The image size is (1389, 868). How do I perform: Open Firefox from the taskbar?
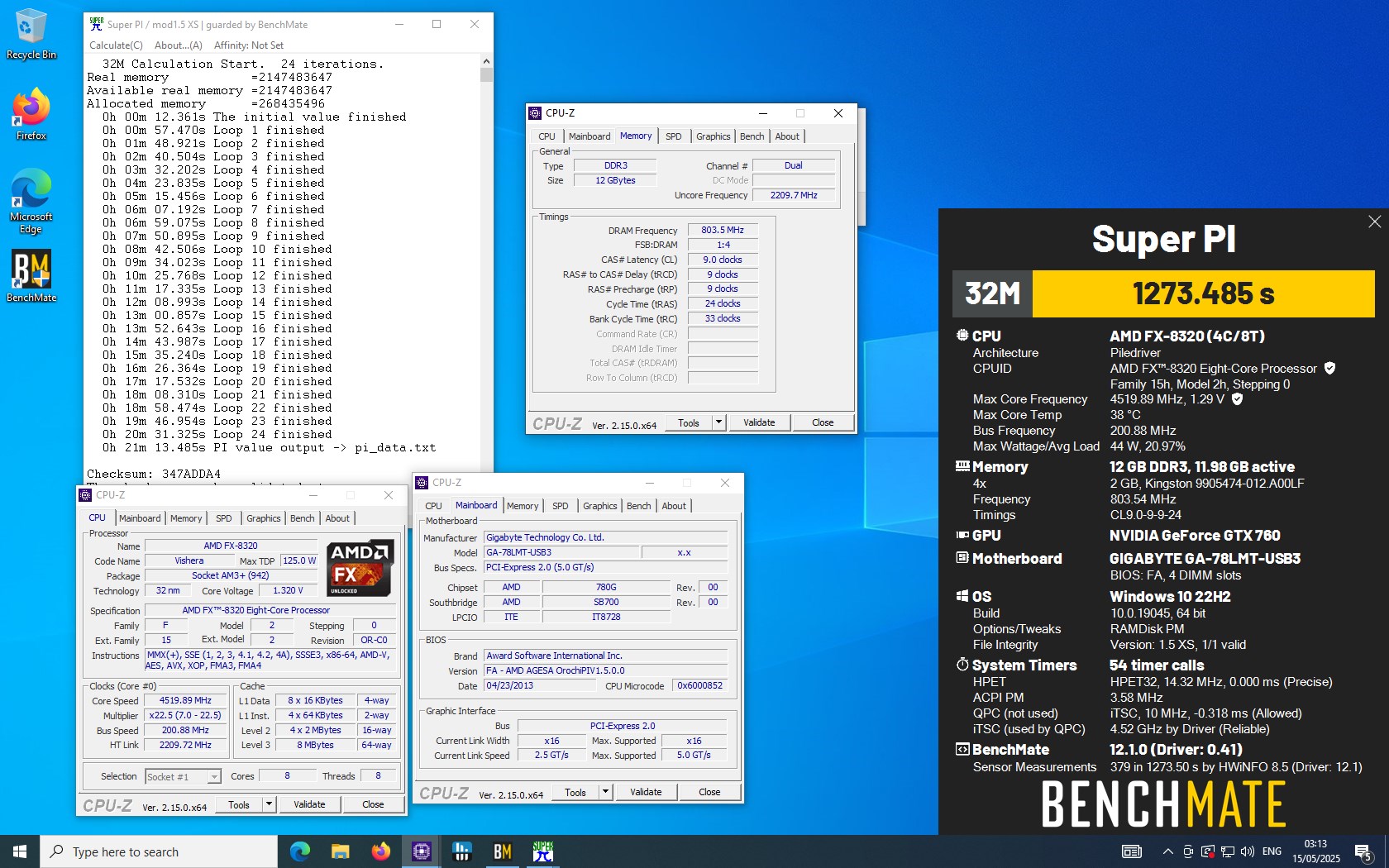click(x=380, y=851)
